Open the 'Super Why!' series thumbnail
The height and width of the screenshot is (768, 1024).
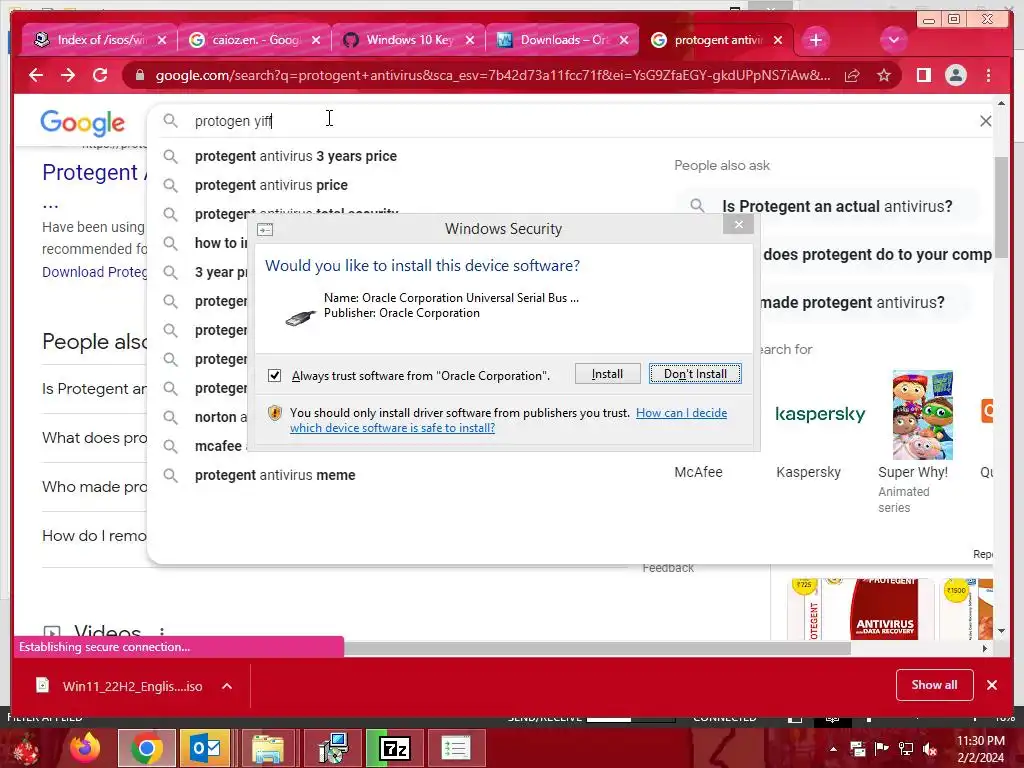click(923, 415)
